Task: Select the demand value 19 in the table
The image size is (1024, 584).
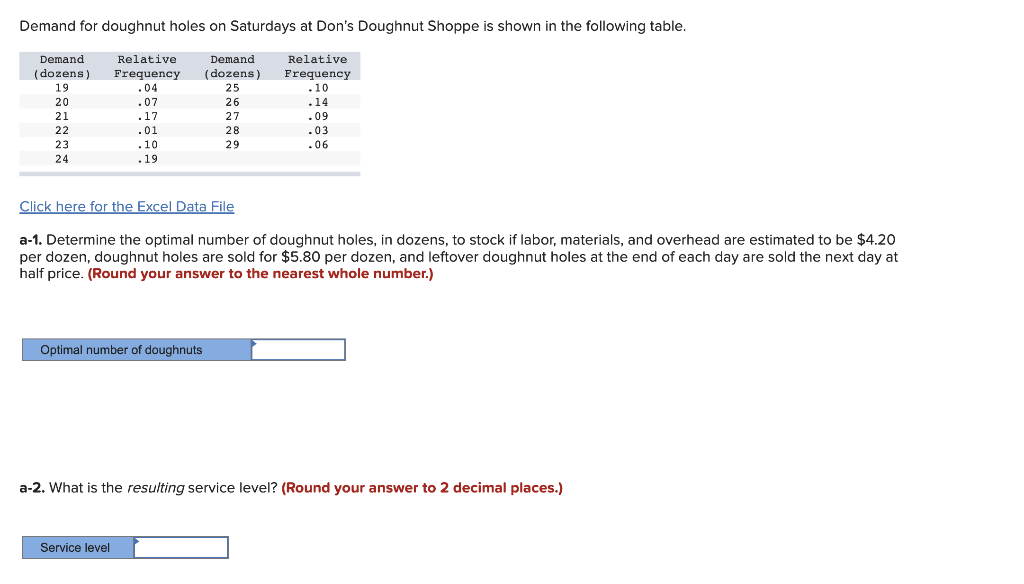Action: tap(62, 87)
